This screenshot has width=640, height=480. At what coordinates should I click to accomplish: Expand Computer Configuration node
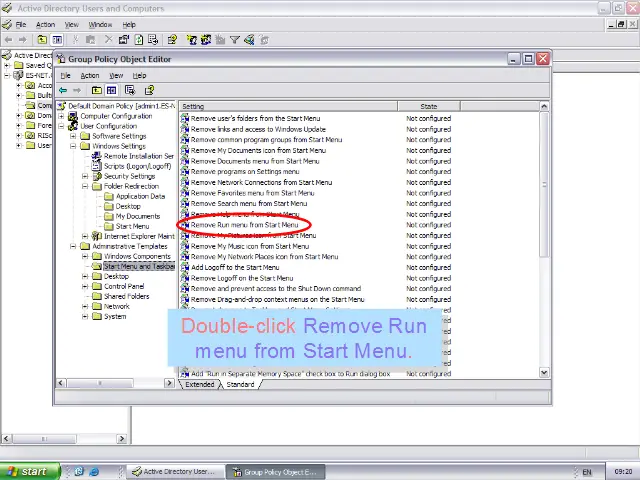[x=61, y=116]
